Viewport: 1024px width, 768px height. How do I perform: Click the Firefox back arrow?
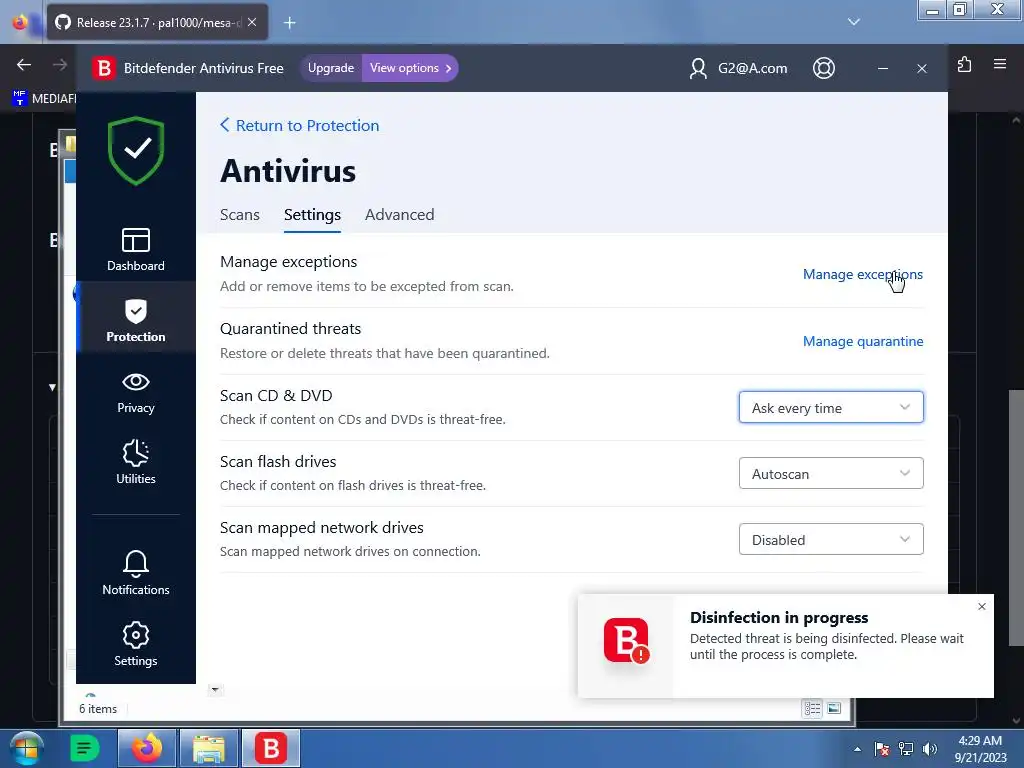24,65
